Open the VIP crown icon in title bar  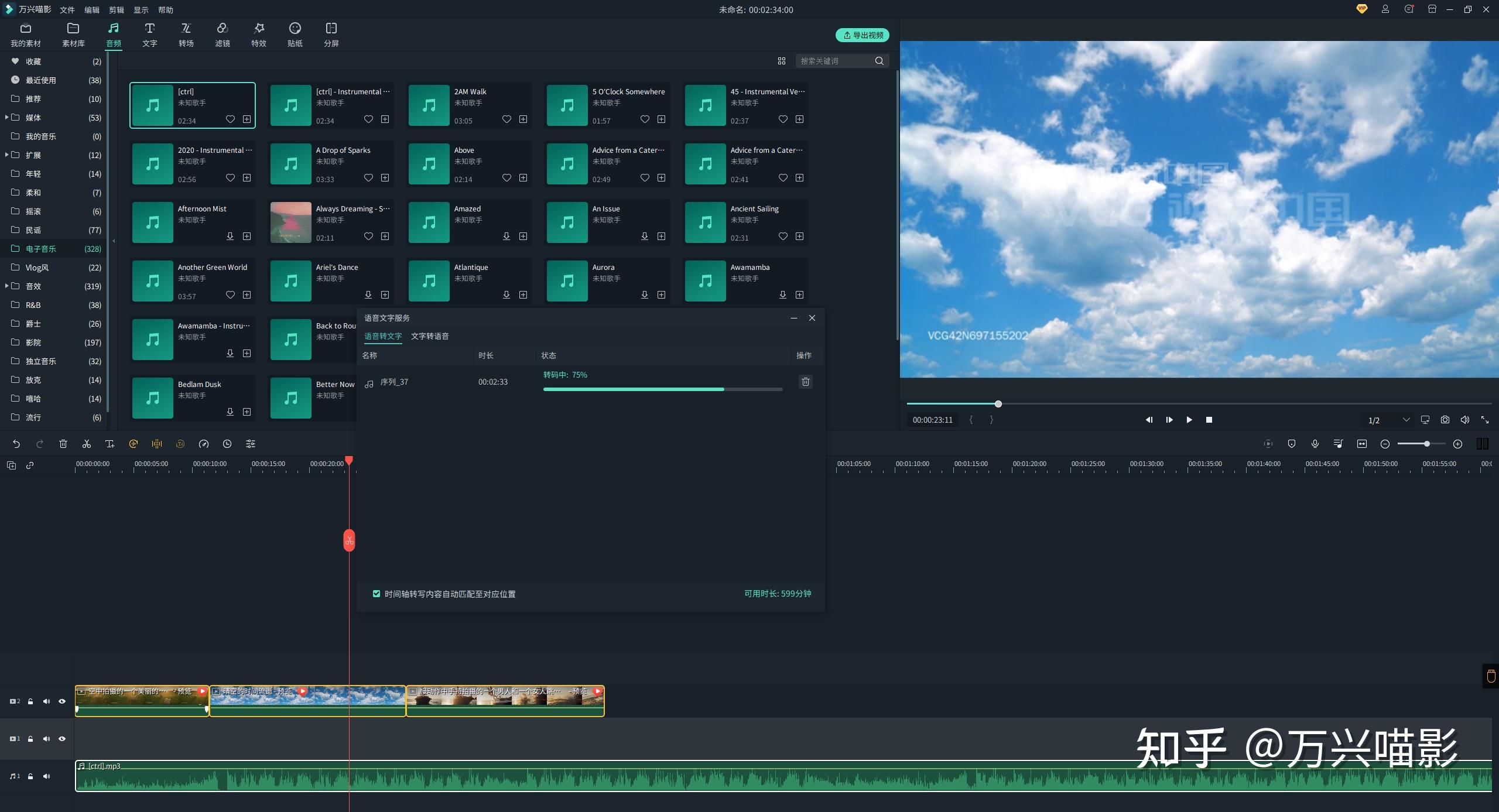point(1362,9)
